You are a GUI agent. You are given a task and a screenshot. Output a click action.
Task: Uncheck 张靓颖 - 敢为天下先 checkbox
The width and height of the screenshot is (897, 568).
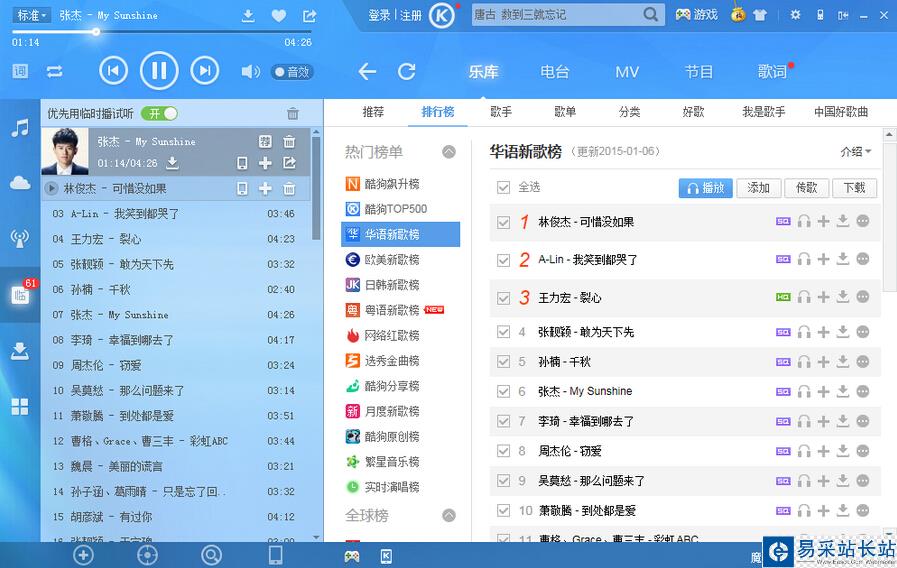[x=503, y=332]
